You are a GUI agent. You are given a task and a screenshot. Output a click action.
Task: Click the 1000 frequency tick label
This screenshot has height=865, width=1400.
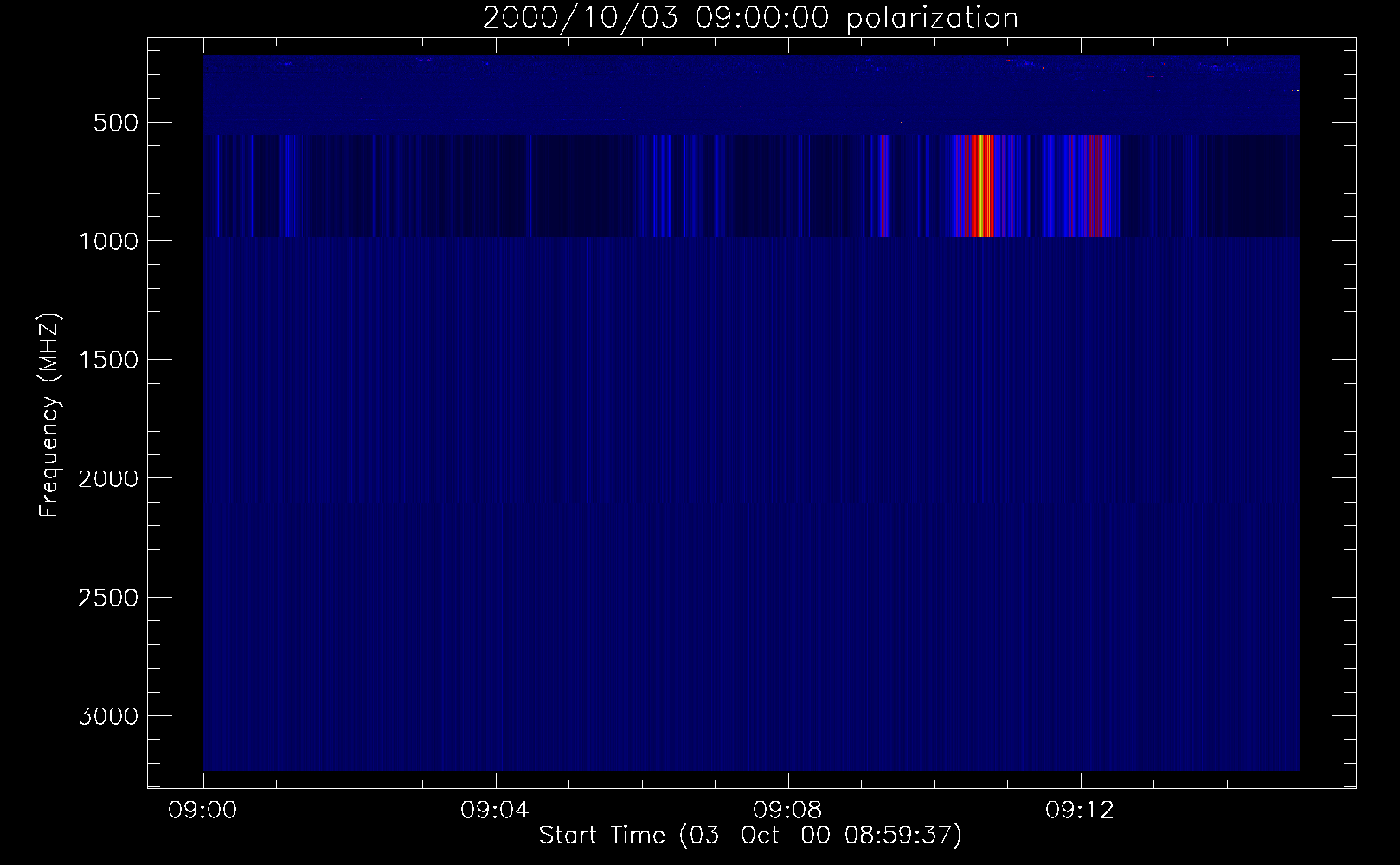(x=107, y=241)
